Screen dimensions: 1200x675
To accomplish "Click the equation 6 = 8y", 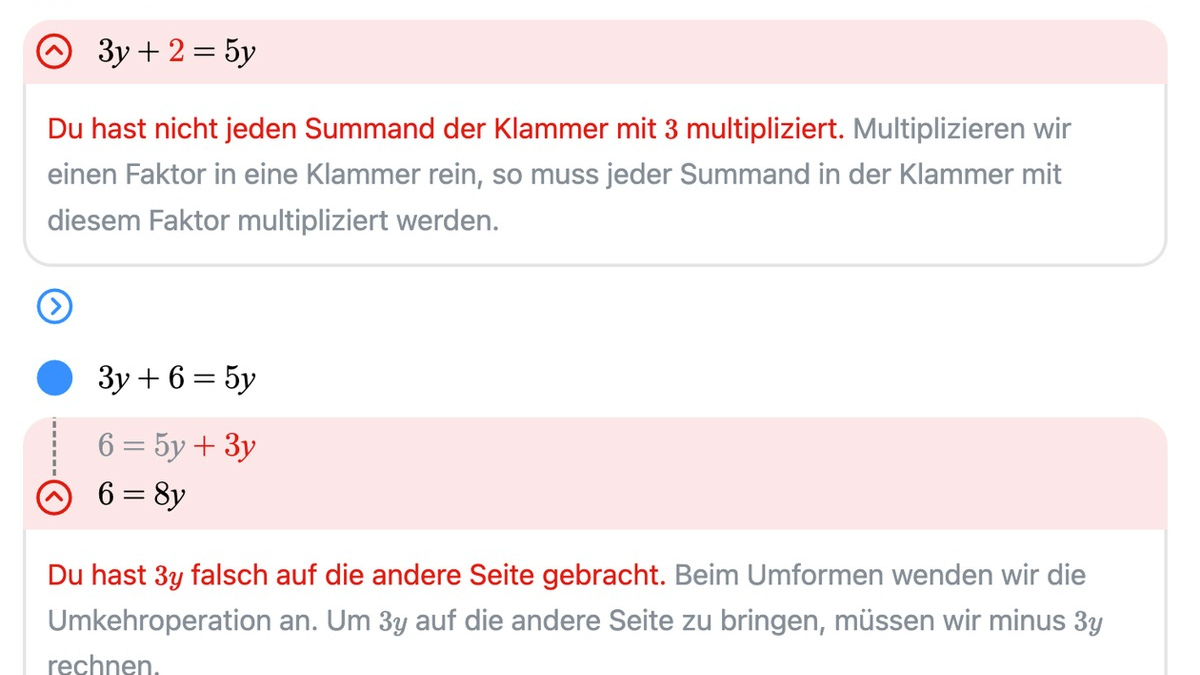I will (141, 495).
